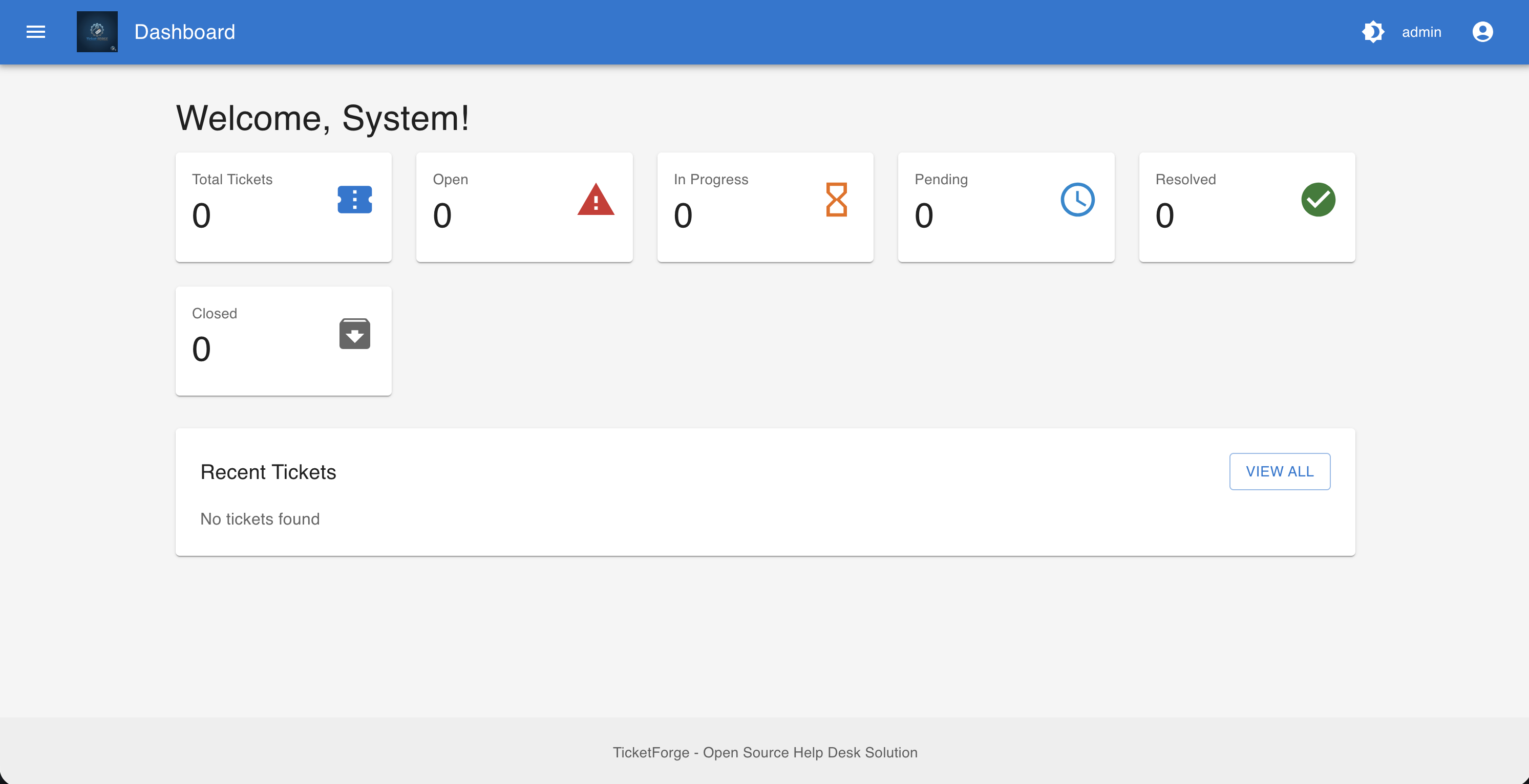The image size is (1529, 784).
Task: Click the Dashboard title in header
Action: 184,32
